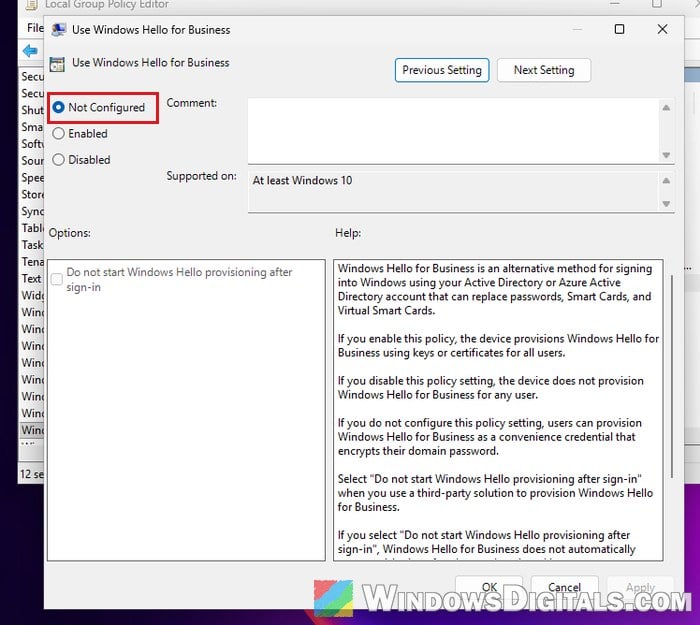Click the Apply button
This screenshot has height=625, width=700.
pyautogui.click(x=640, y=587)
